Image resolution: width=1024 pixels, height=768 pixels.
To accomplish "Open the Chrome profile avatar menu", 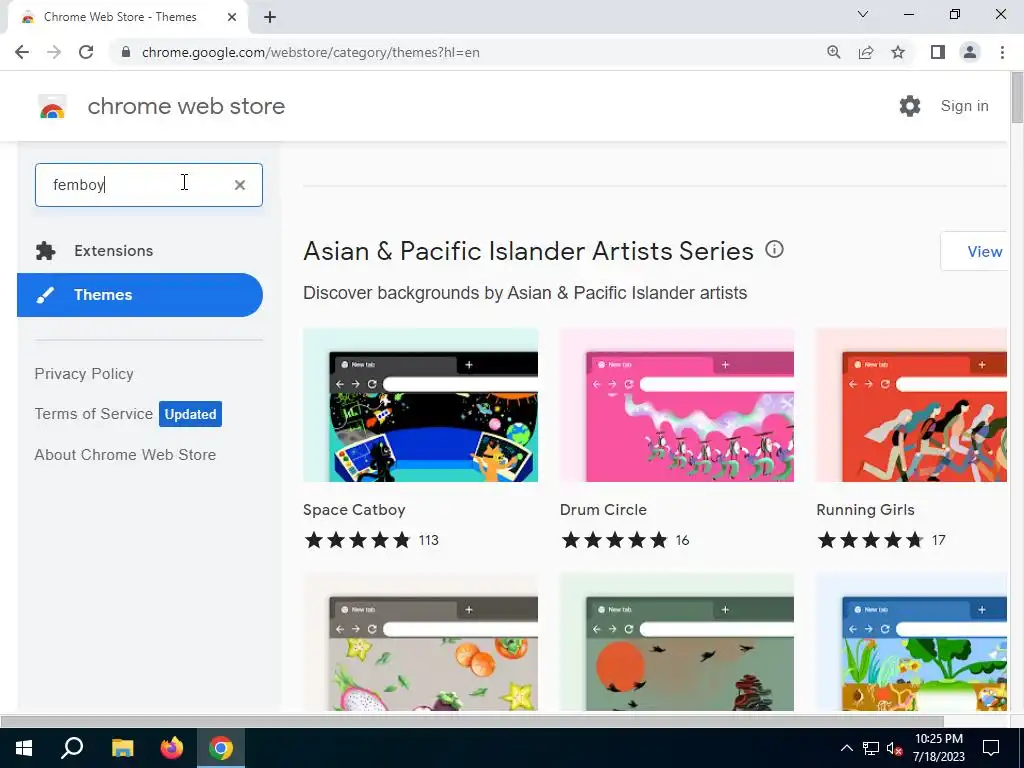I will point(970,52).
